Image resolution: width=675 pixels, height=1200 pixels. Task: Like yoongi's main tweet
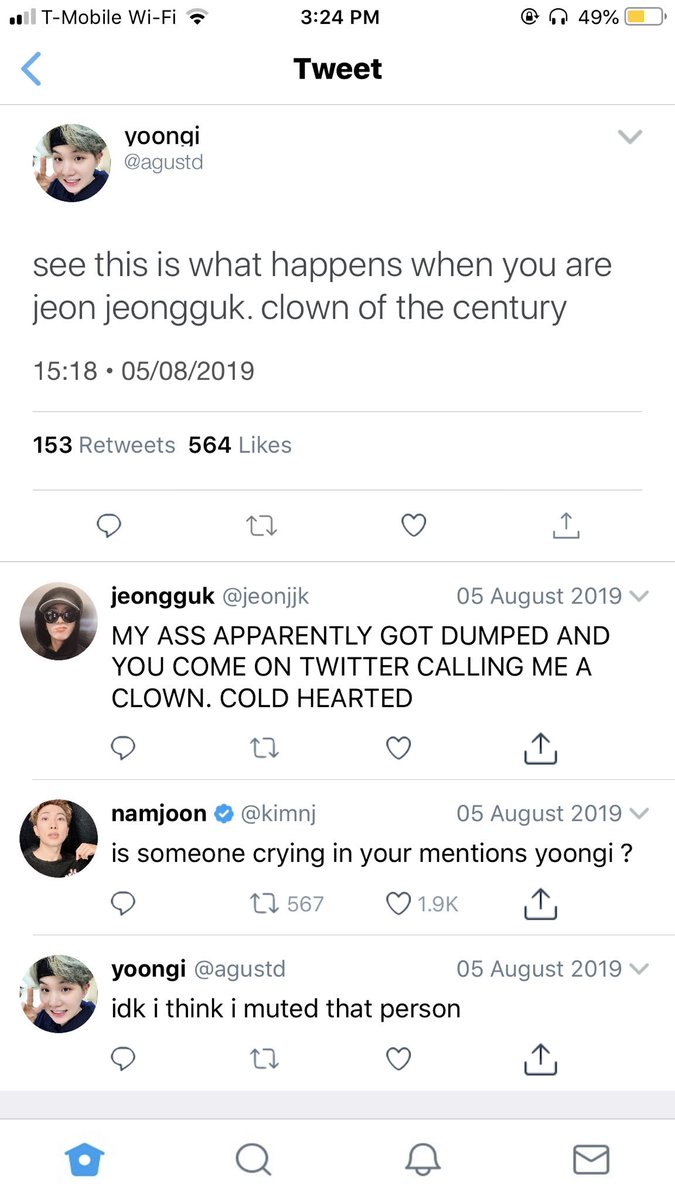coord(413,525)
